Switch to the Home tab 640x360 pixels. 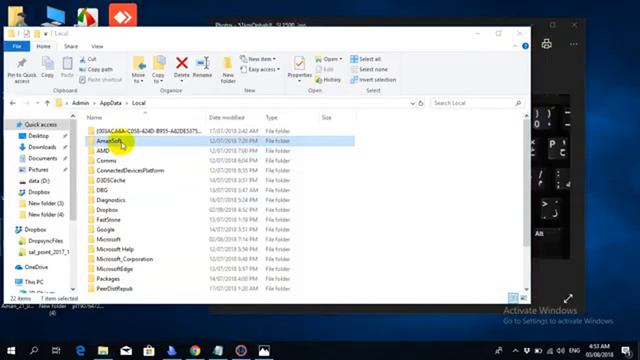pos(43,46)
